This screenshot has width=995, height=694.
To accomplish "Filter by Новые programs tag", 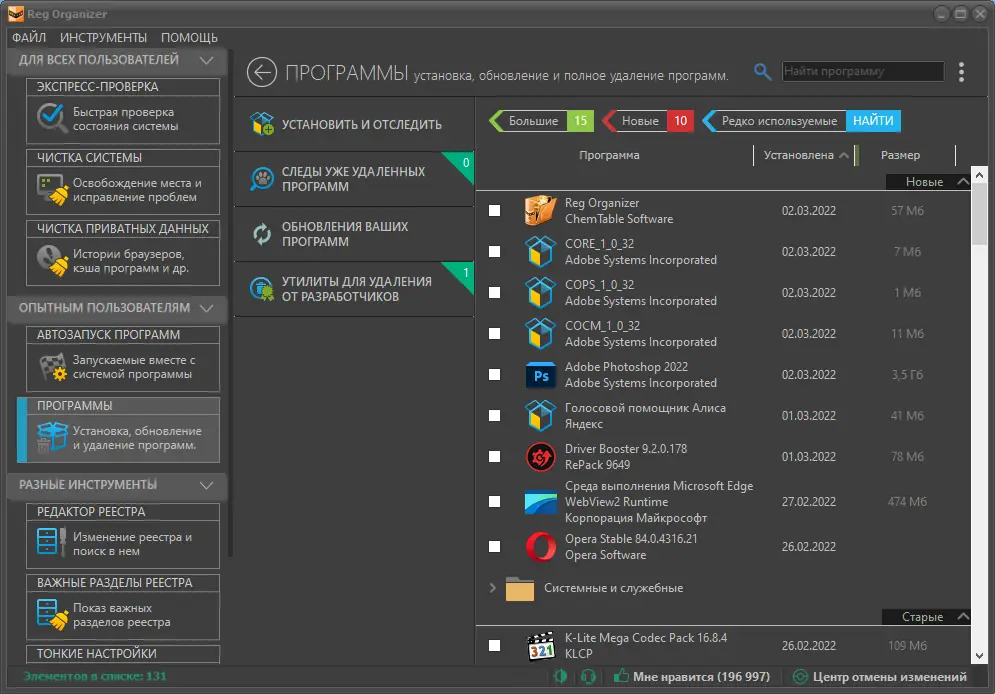I will (x=648, y=121).
